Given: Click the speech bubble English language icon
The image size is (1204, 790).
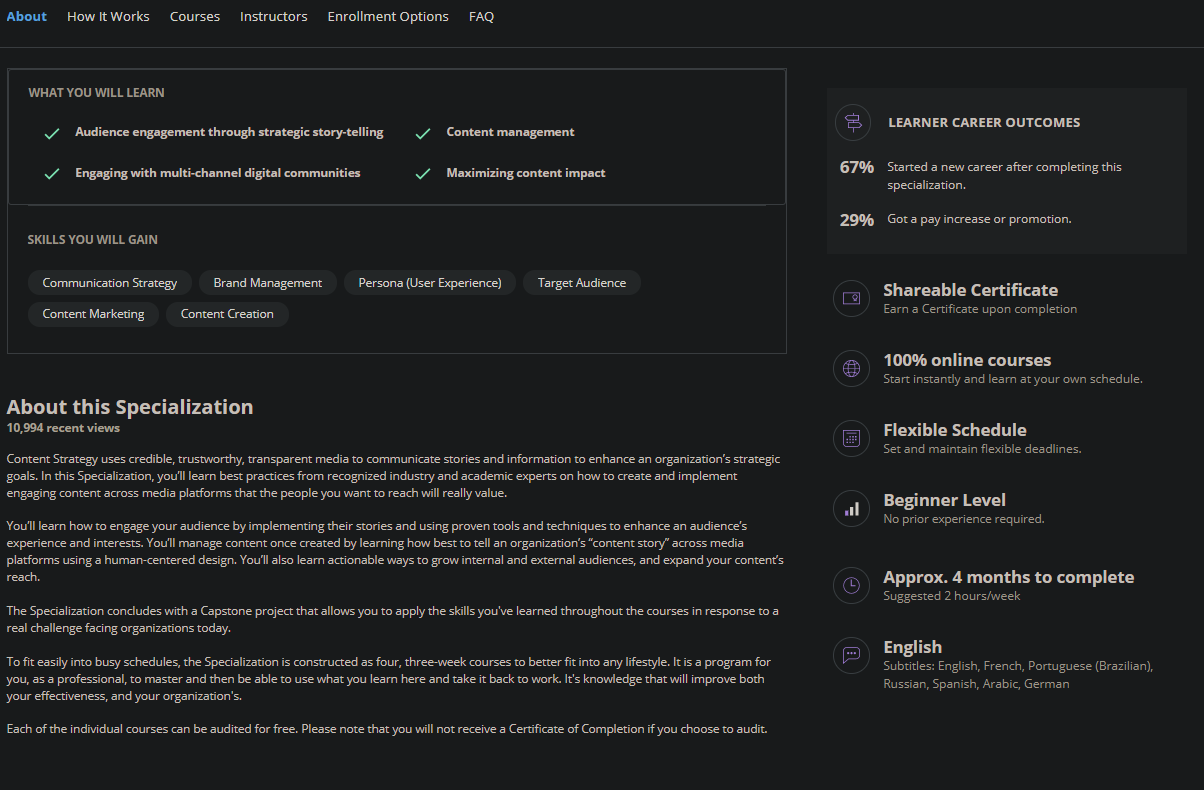Looking at the screenshot, I should (852, 655).
